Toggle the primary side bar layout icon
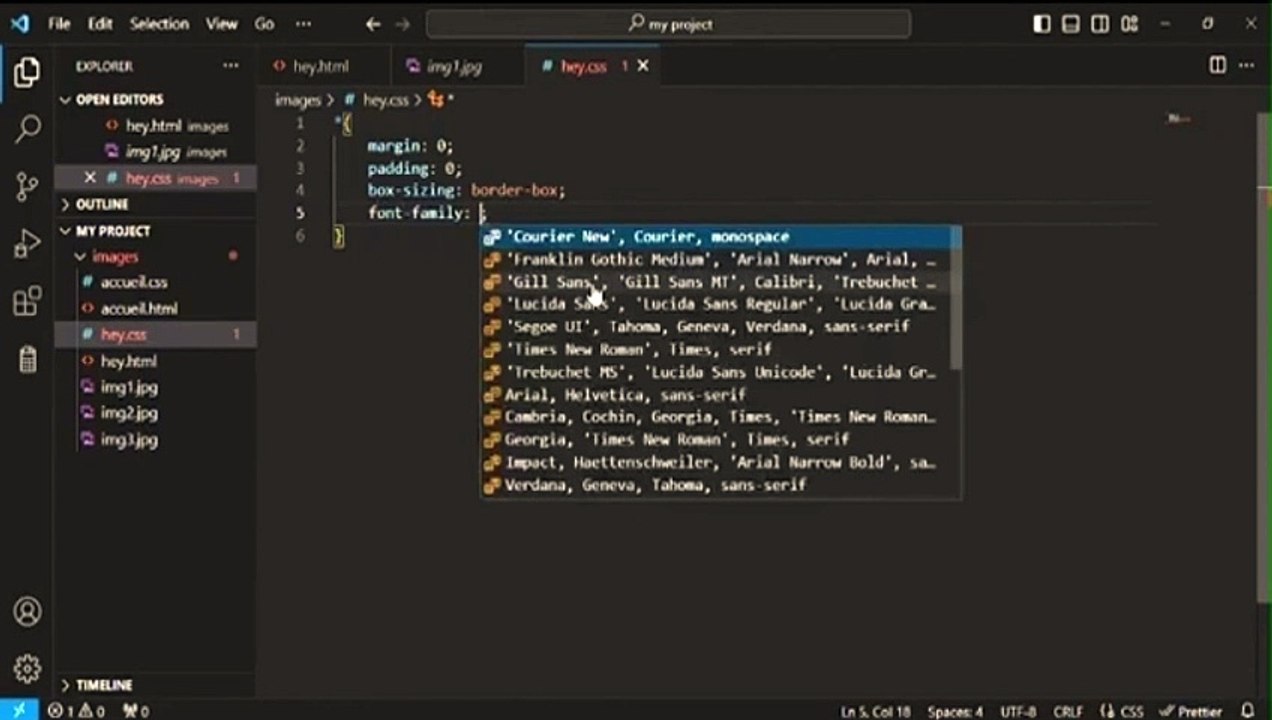The width and height of the screenshot is (1272, 720). pos(1042,24)
